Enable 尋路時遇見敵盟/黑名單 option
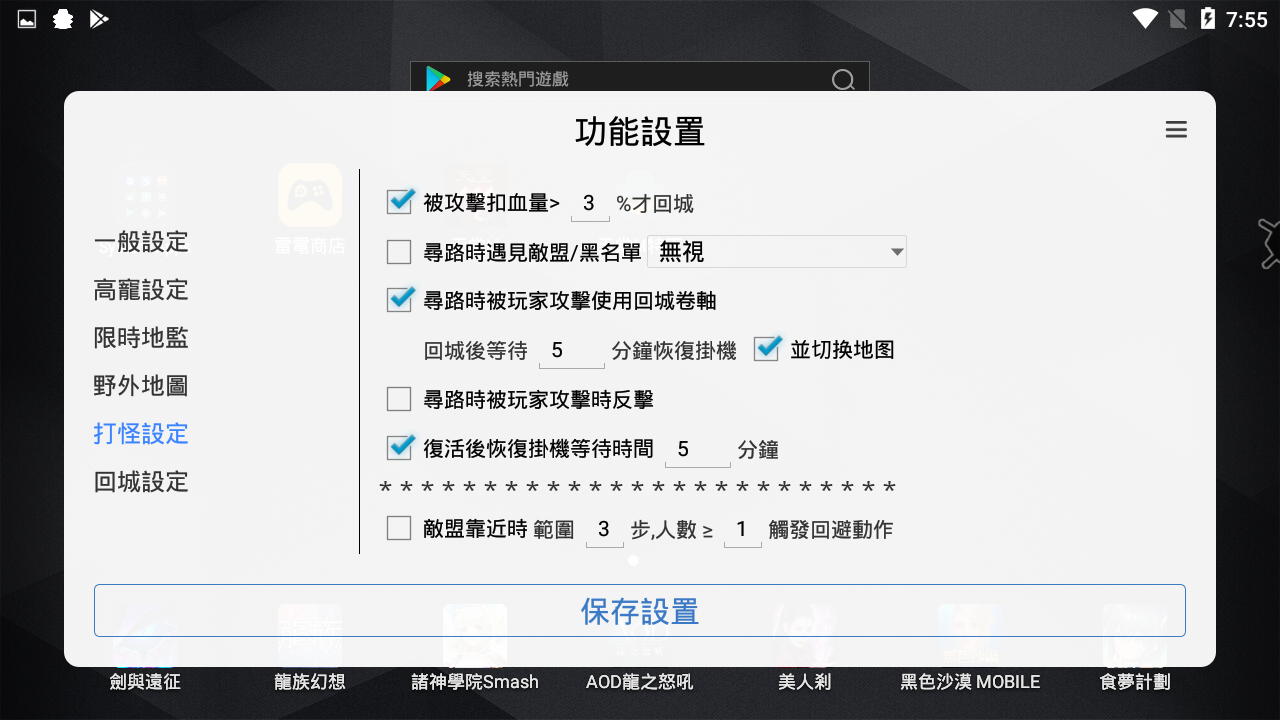 pos(399,252)
